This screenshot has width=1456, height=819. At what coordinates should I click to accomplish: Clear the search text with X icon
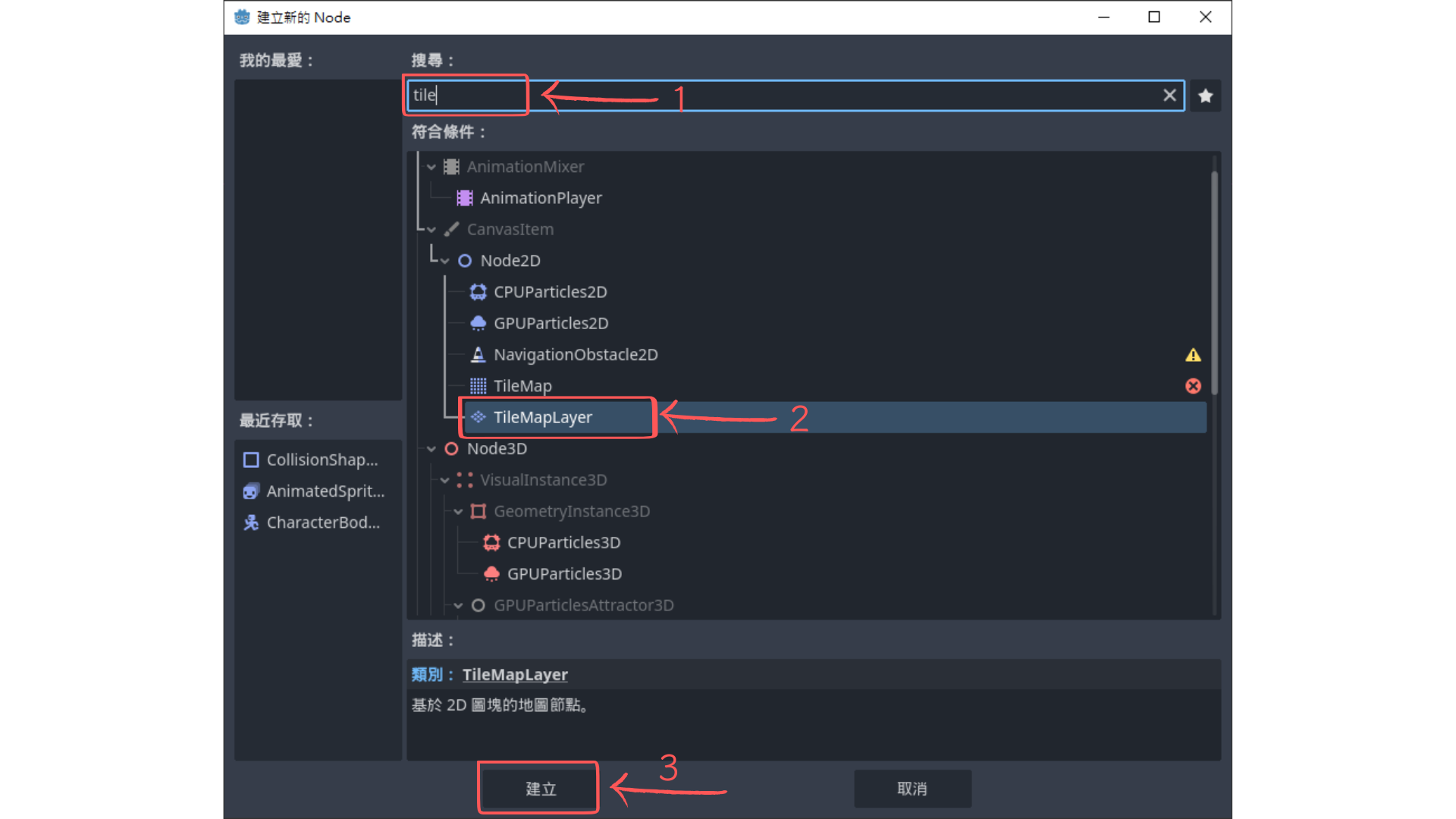(x=1169, y=96)
